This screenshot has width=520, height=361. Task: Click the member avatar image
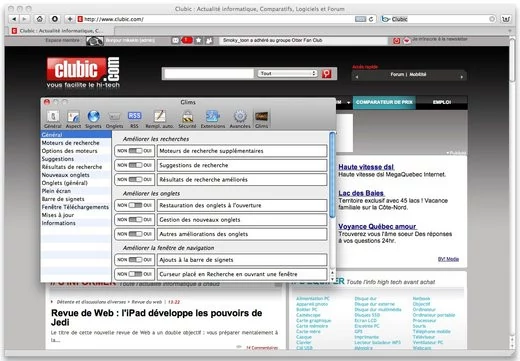click(95, 41)
